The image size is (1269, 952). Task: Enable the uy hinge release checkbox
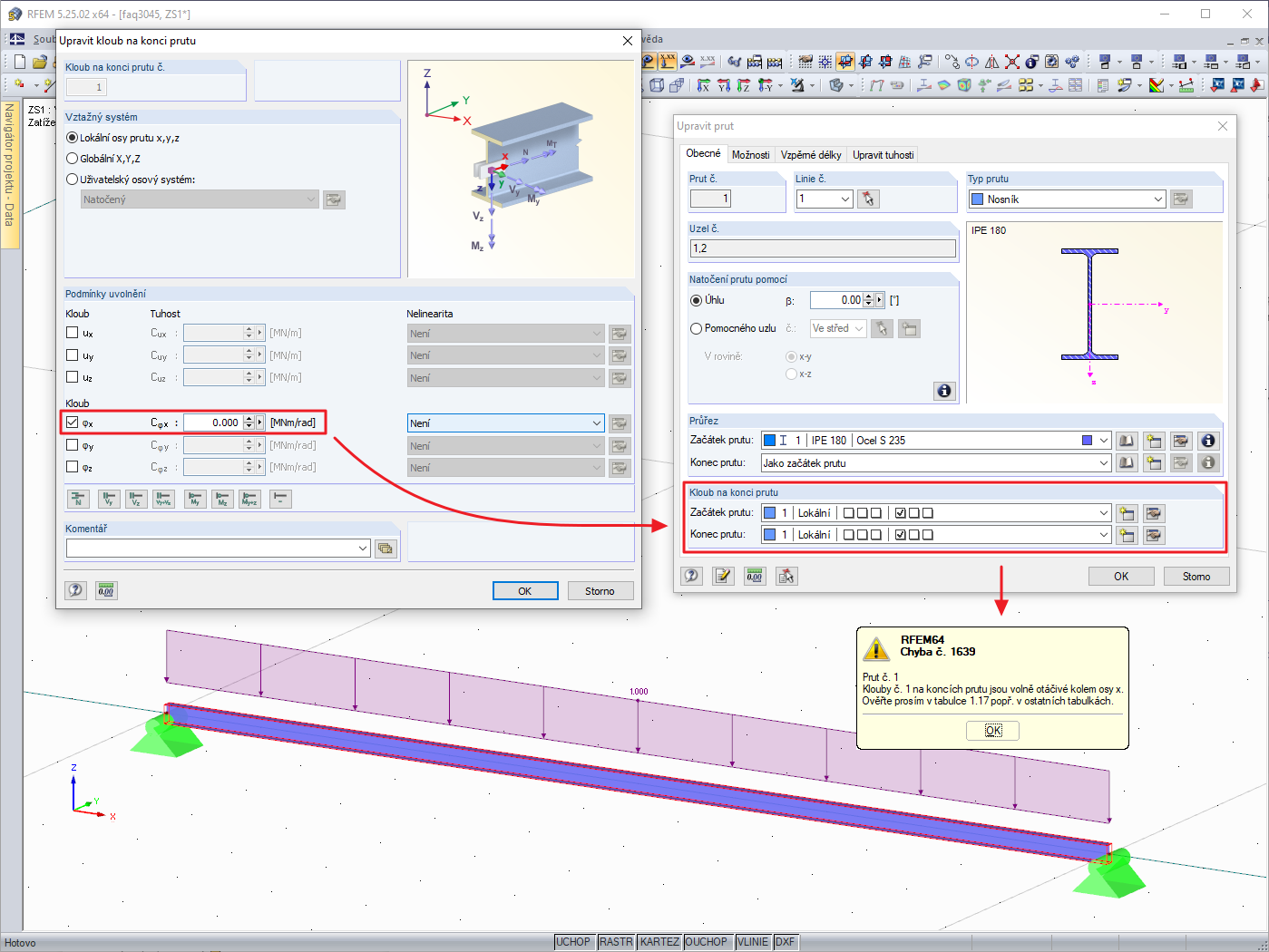(x=73, y=355)
